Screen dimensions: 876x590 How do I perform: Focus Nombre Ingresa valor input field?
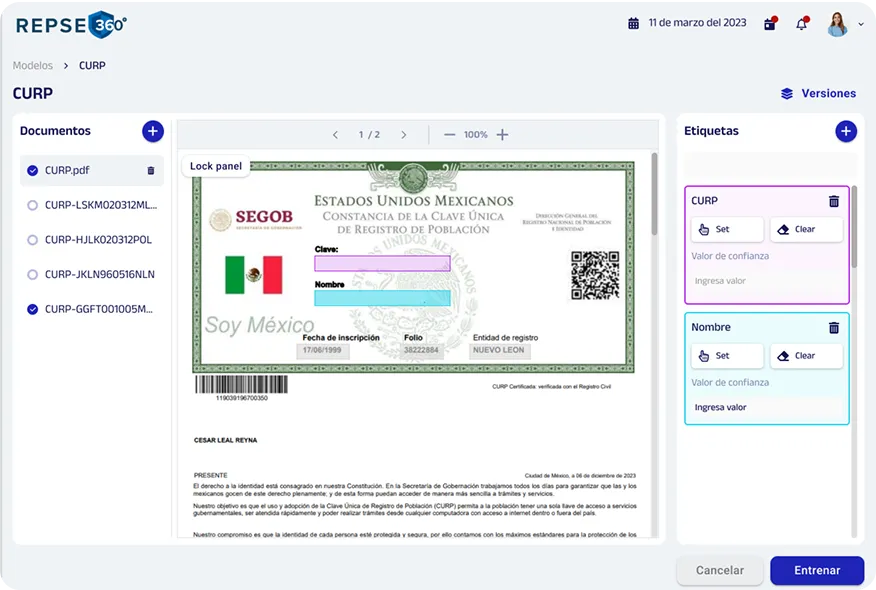(766, 407)
